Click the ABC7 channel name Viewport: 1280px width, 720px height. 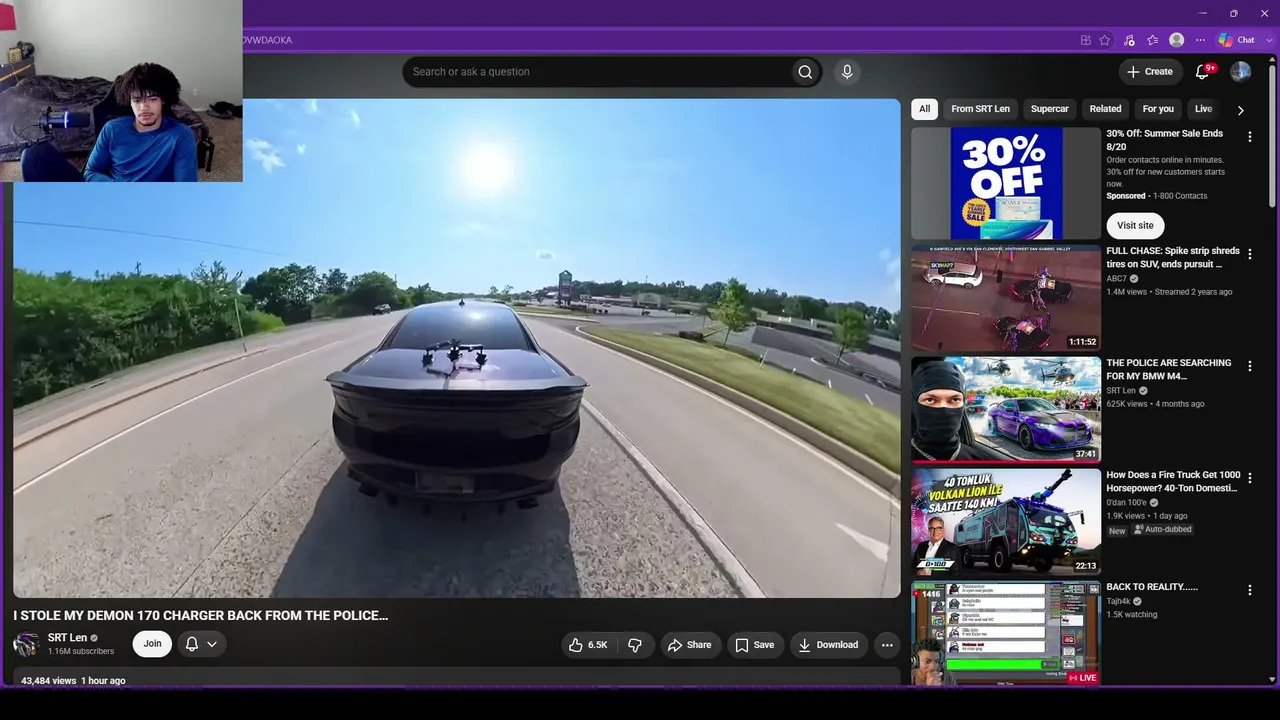point(1116,279)
